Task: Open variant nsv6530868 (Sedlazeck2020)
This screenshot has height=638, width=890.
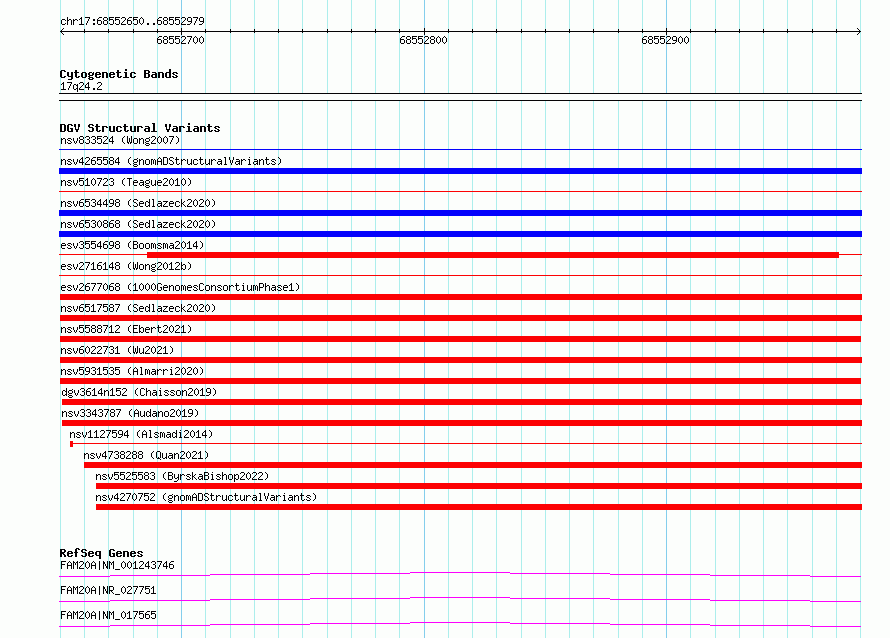Action: [x=138, y=224]
